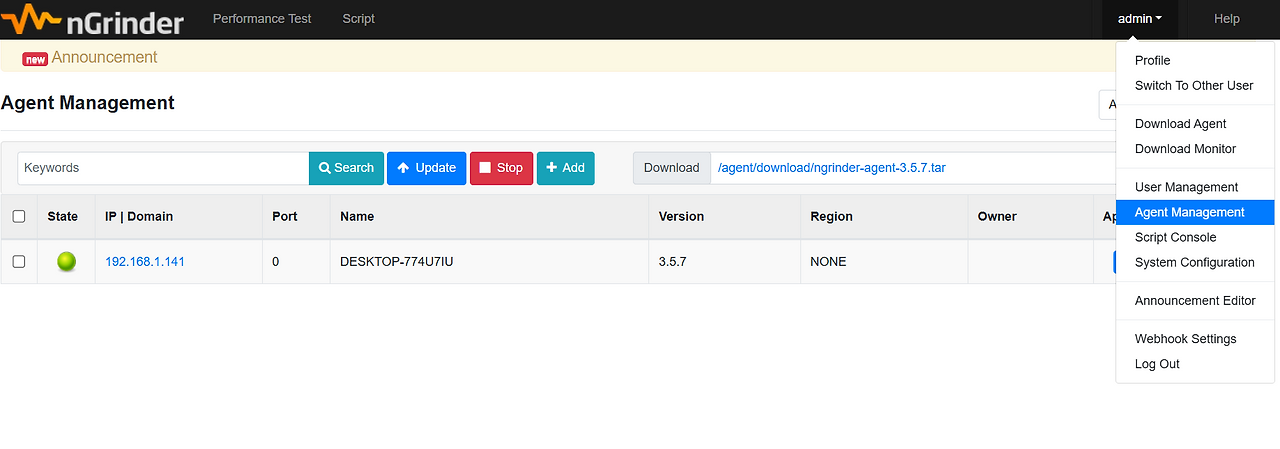Click the Agent Management page heading
The width and height of the screenshot is (1280, 449).
coord(88,103)
